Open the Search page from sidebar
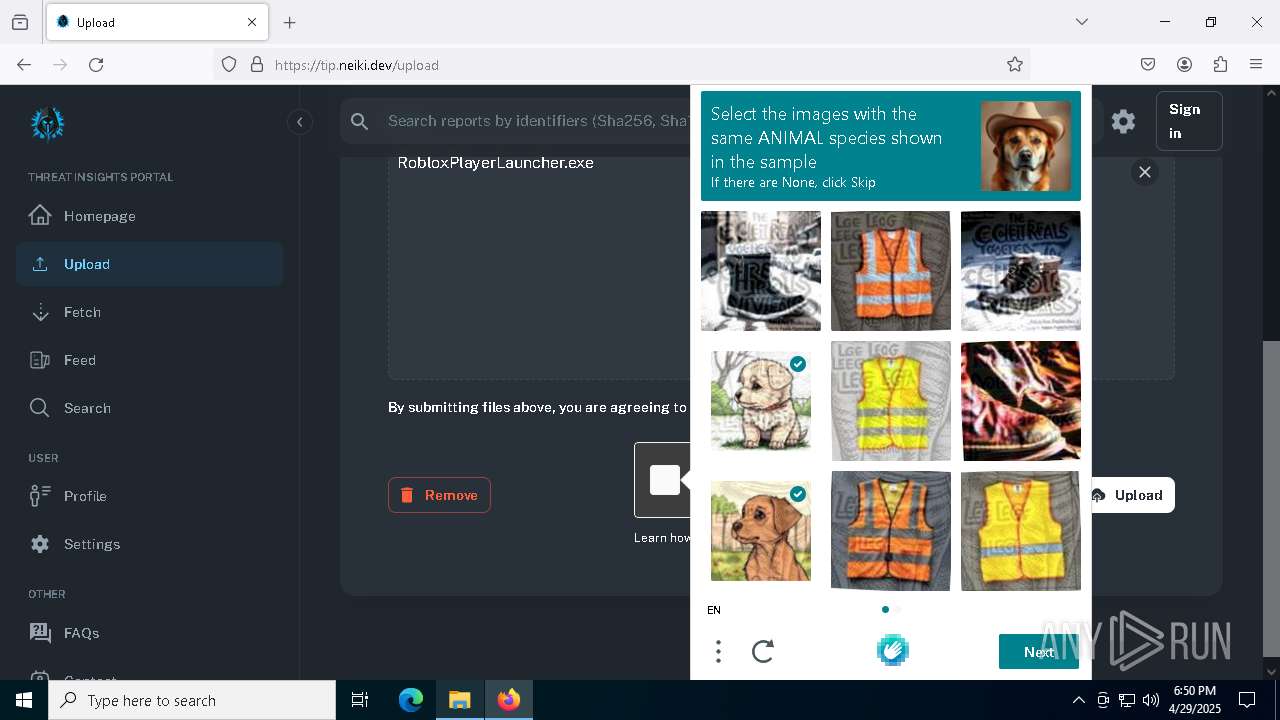 pos(150,408)
